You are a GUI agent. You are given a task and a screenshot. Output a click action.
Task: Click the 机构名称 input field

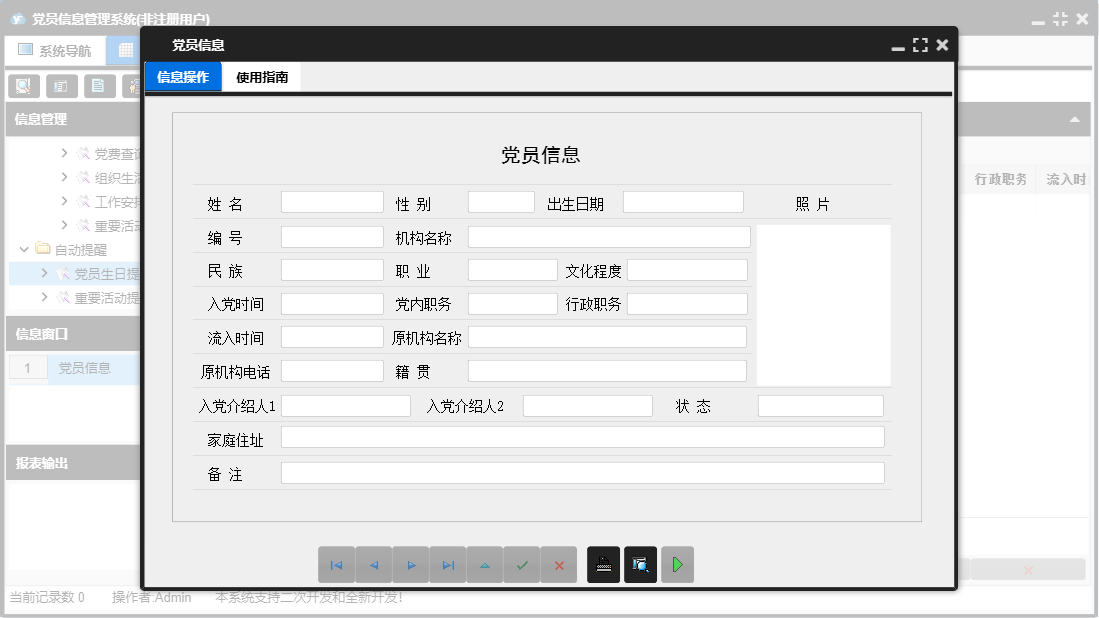[x=609, y=237]
